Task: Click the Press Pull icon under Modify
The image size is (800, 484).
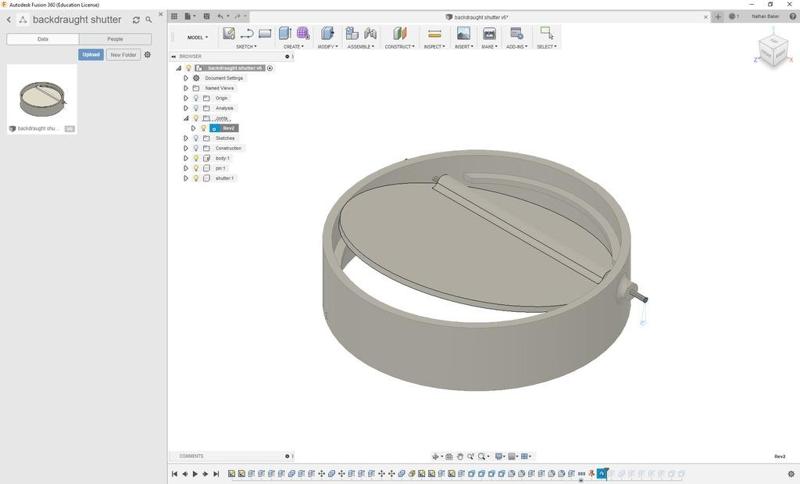Action: point(327,34)
